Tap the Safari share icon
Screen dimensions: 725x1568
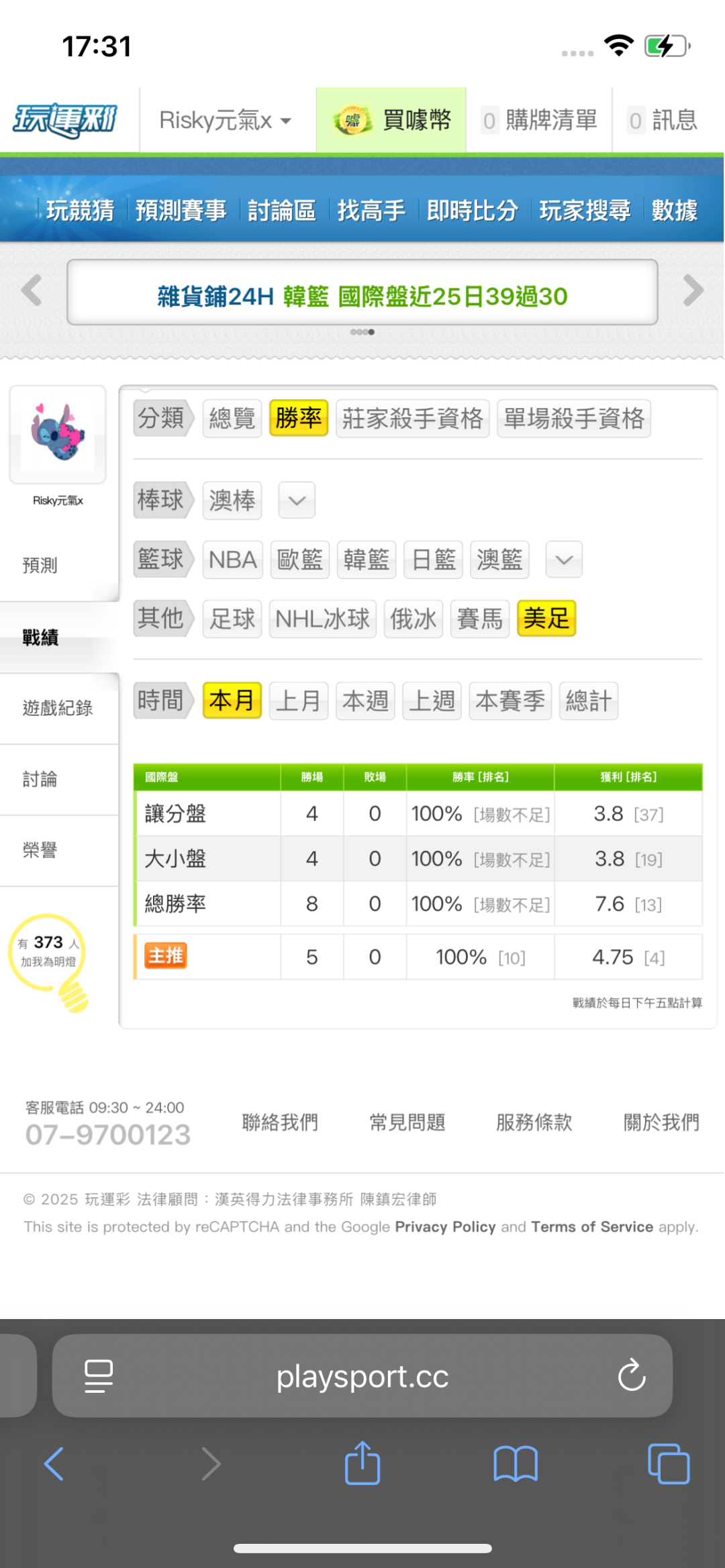tap(362, 1463)
